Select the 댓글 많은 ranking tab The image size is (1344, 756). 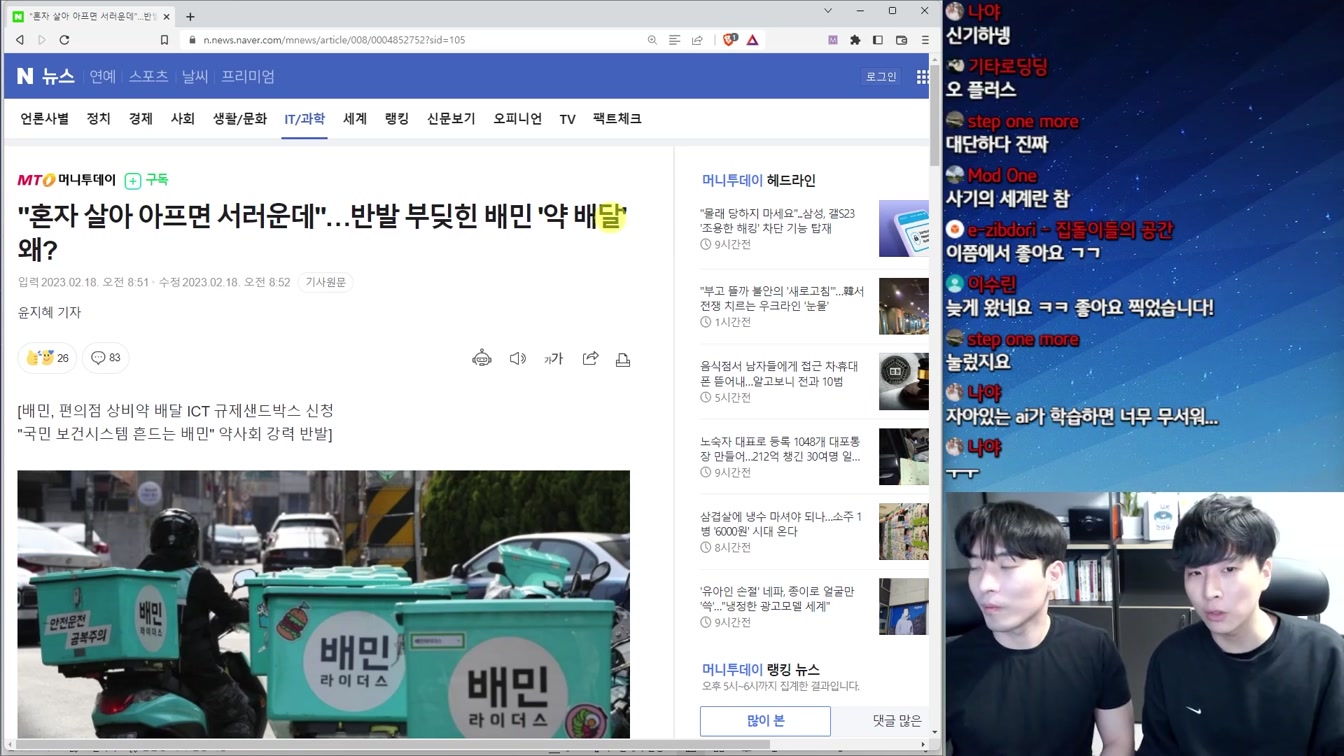tap(897, 721)
